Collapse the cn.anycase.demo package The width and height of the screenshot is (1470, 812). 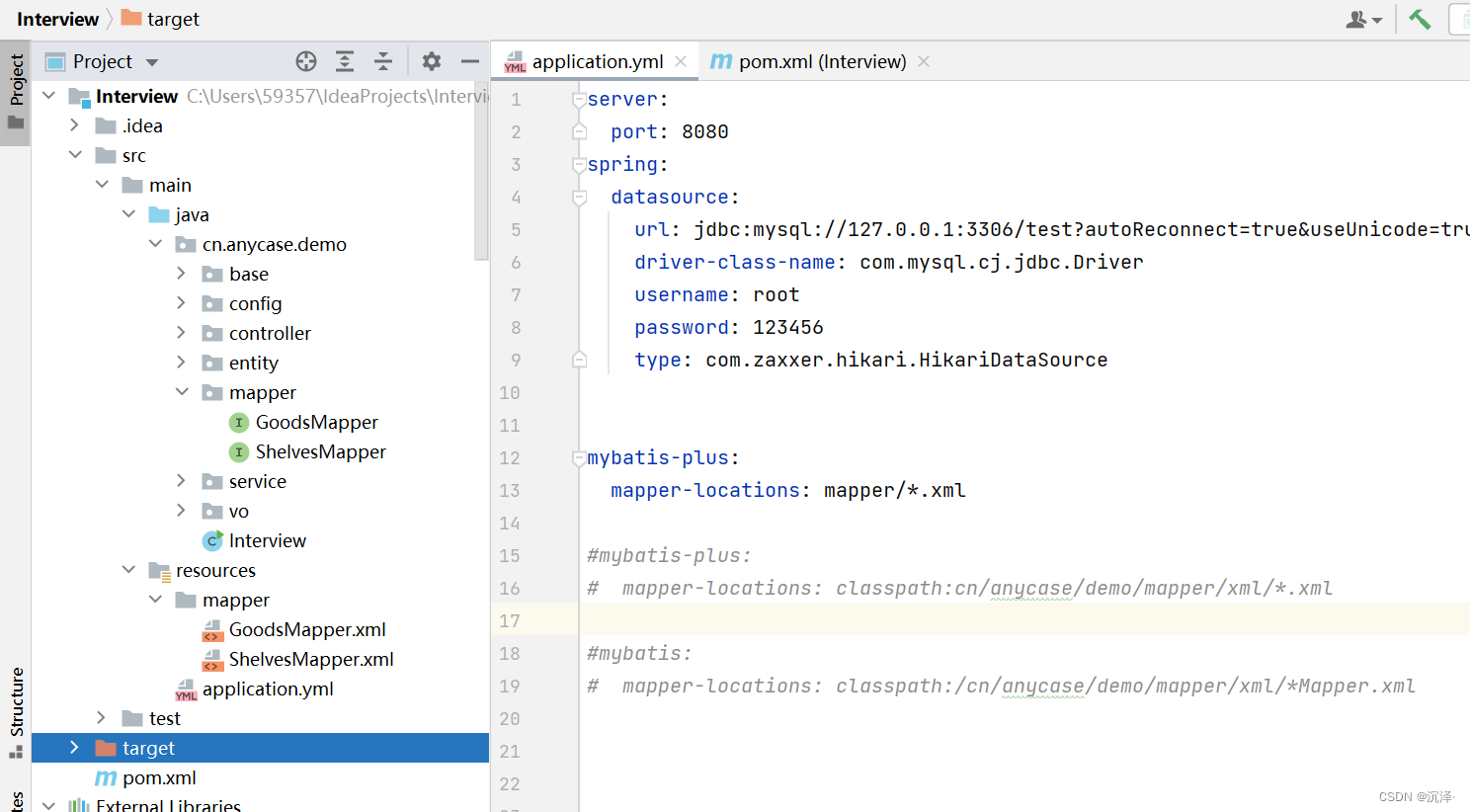pyautogui.click(x=155, y=244)
